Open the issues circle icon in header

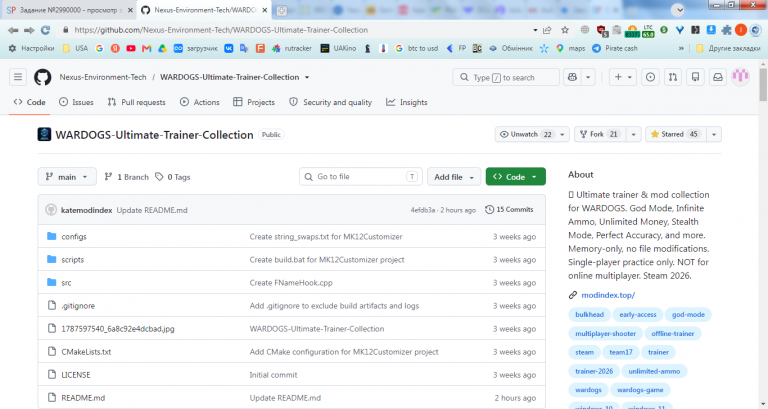coord(650,77)
